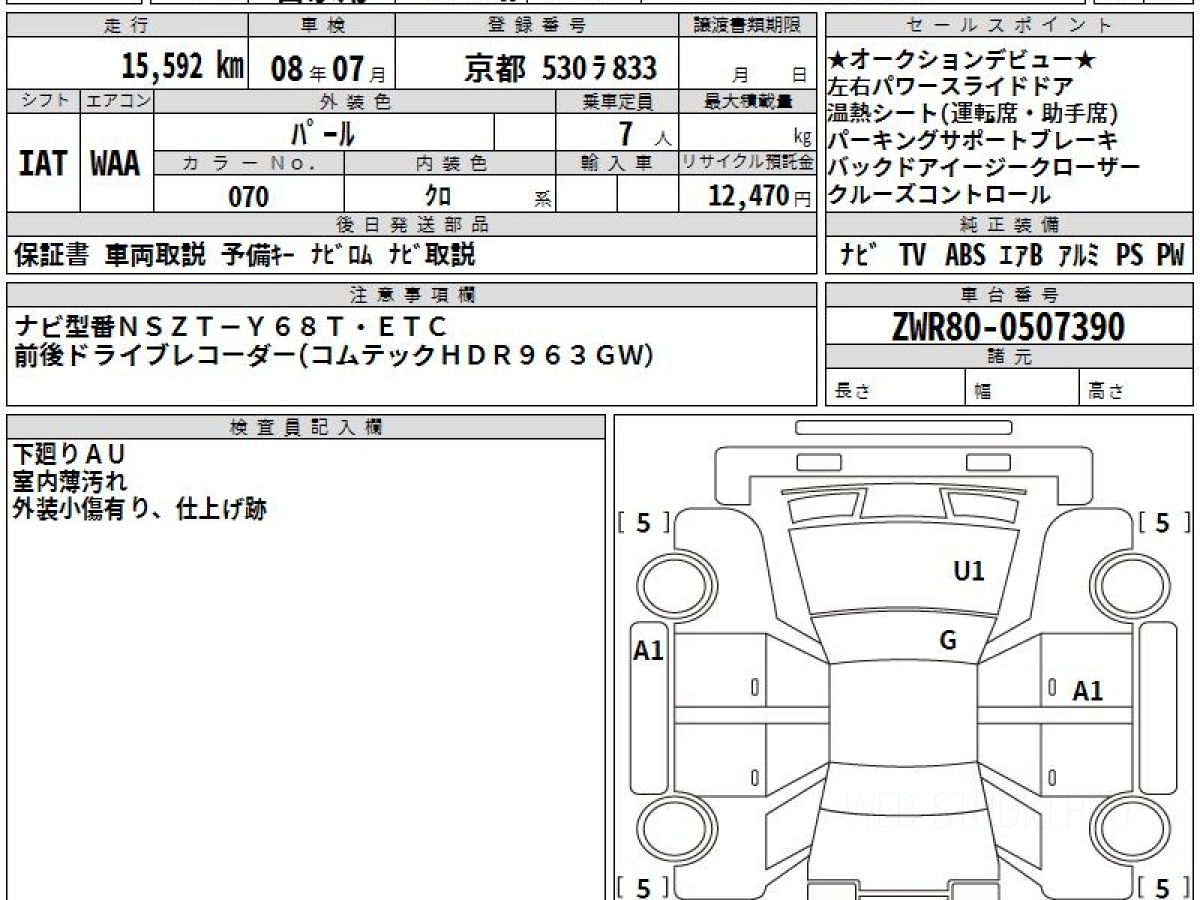Click the air conditioner code WAA
Screen dimensions: 1200x900
click(116, 164)
